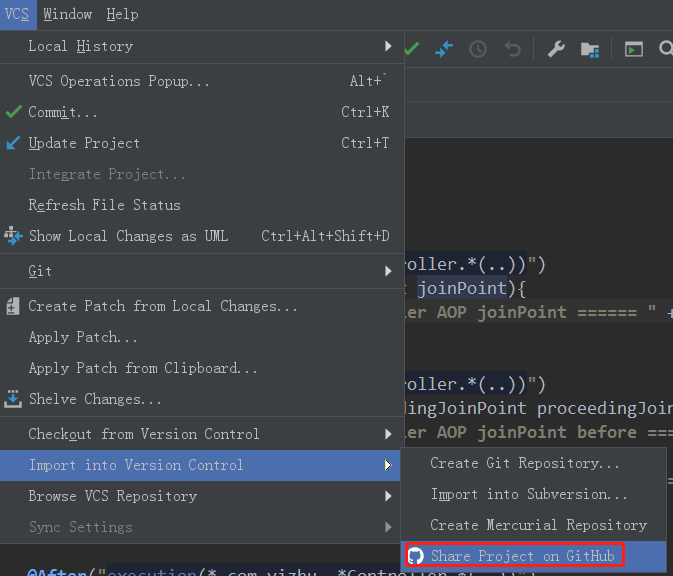Screen dimensions: 673x576
Task: Open VCS Operations Popup
Action: click(202, 81)
